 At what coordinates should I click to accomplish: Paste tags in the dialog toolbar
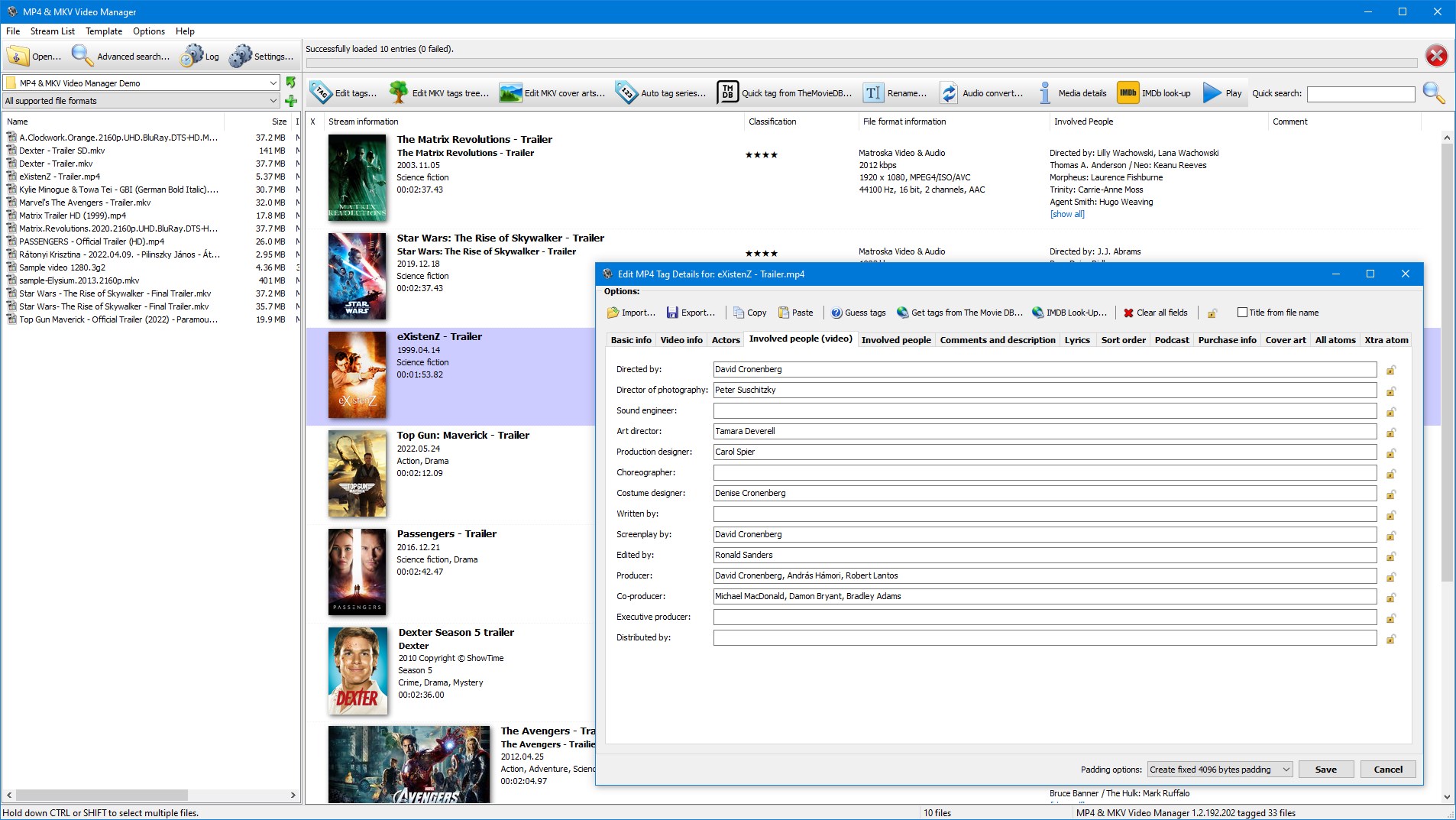795,313
